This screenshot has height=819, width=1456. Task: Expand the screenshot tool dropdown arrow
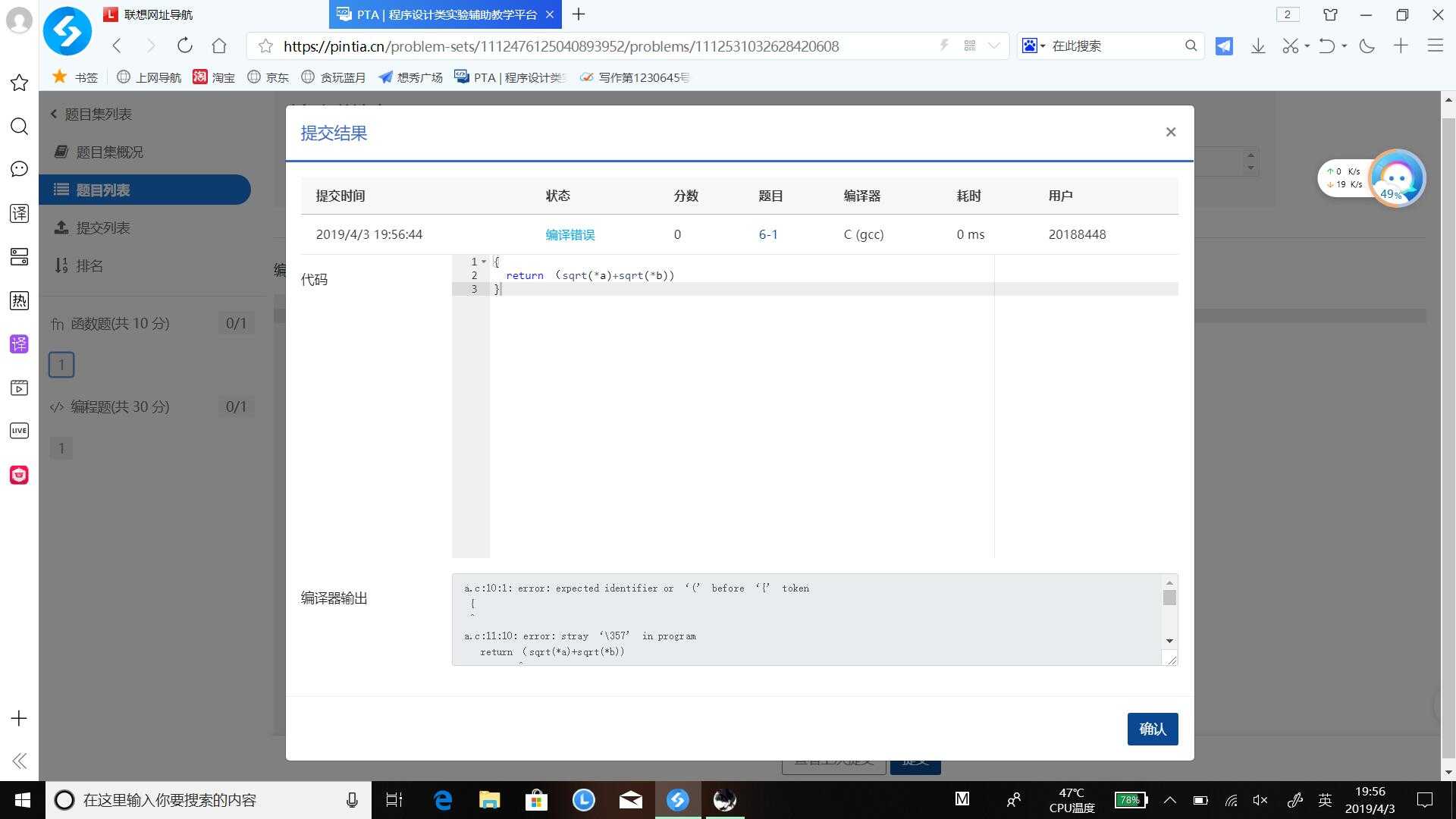coord(1307,46)
